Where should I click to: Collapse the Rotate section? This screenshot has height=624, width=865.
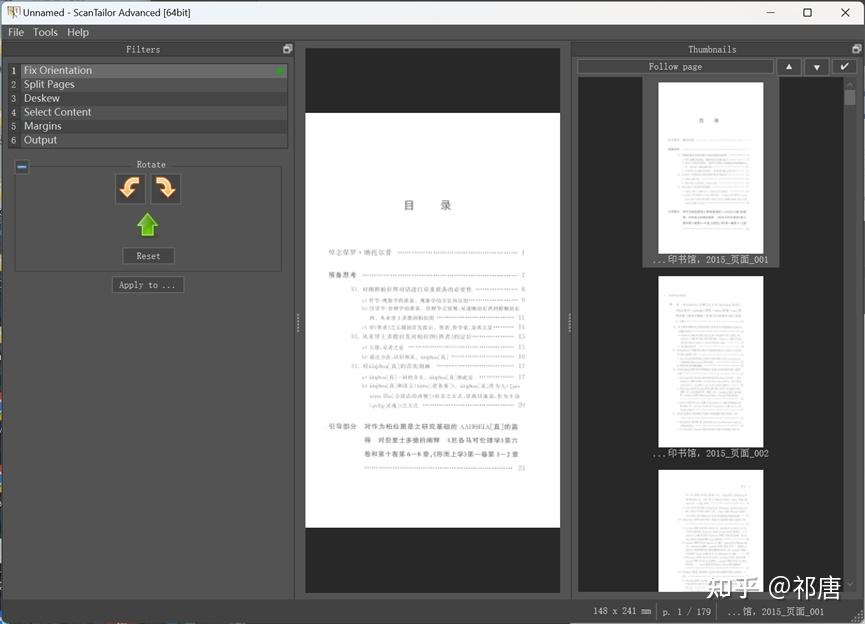pyautogui.click(x=21, y=166)
